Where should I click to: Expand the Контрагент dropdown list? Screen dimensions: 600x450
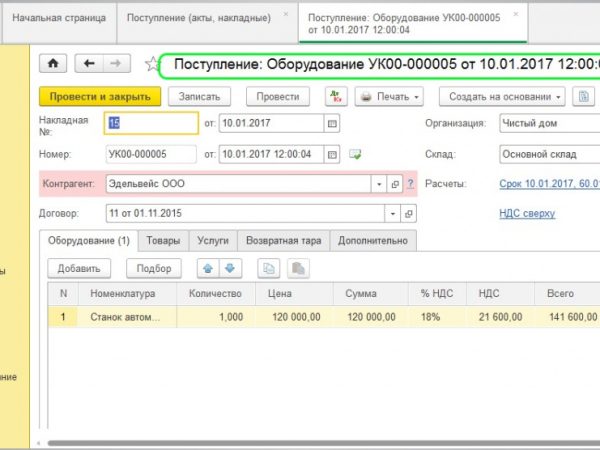tap(378, 185)
